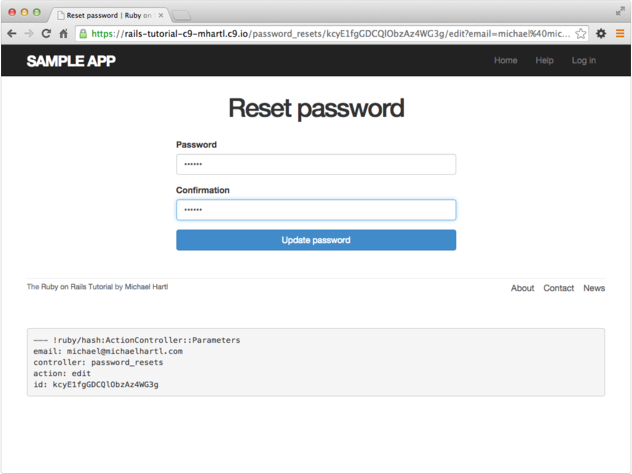The image size is (632, 474).
Task: Click the browser forward arrow
Action: click(29, 33)
